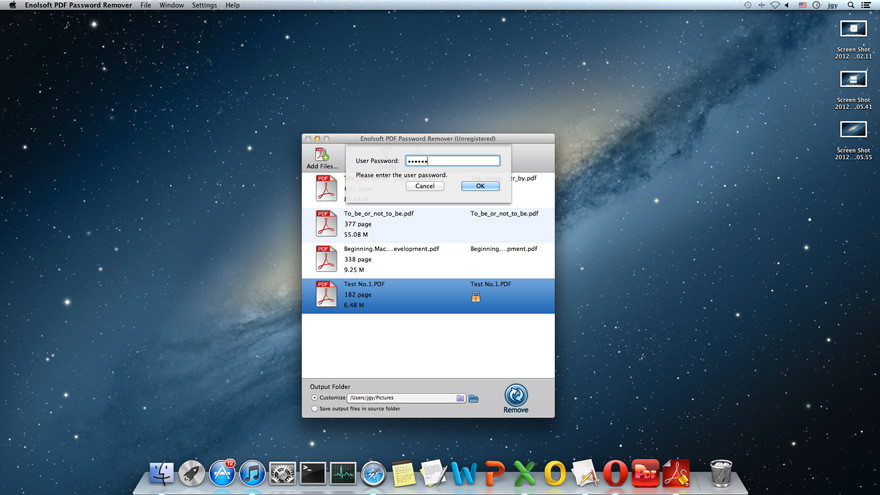Open the Wi-Fi status menu
880x495 pixels.
pyautogui.click(x=773, y=5)
